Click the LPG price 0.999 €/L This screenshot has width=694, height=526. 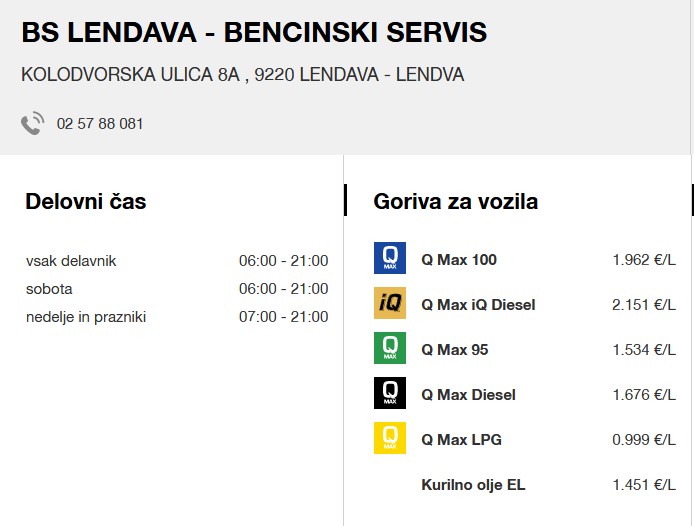pos(644,440)
